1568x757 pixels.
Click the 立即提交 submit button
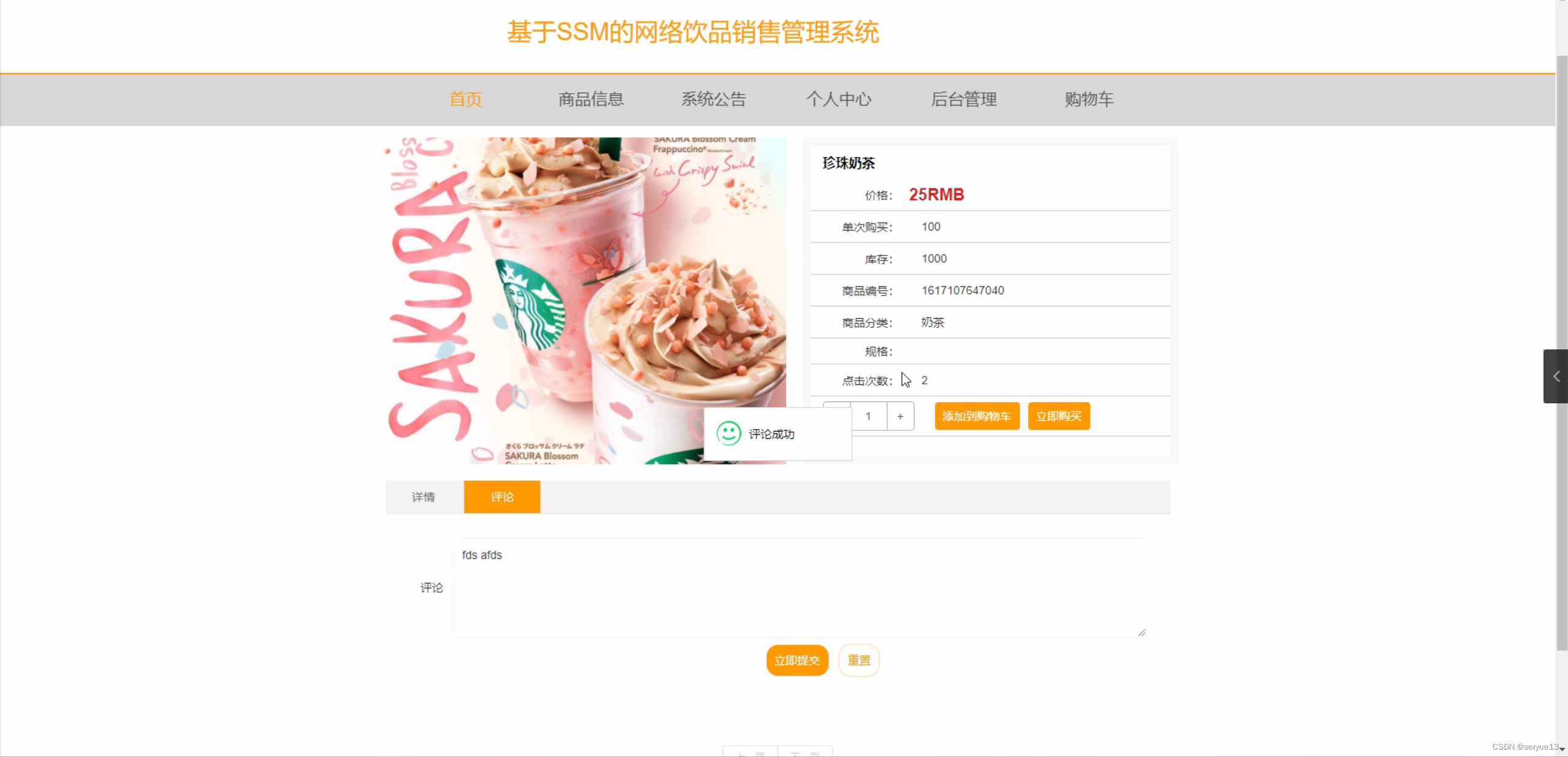[796, 660]
